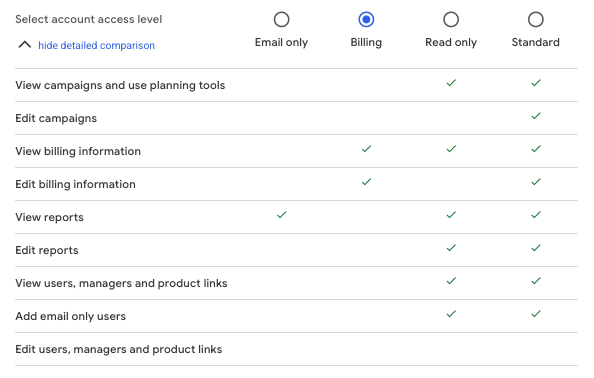Click the 'View billing information' row text

click(x=78, y=151)
